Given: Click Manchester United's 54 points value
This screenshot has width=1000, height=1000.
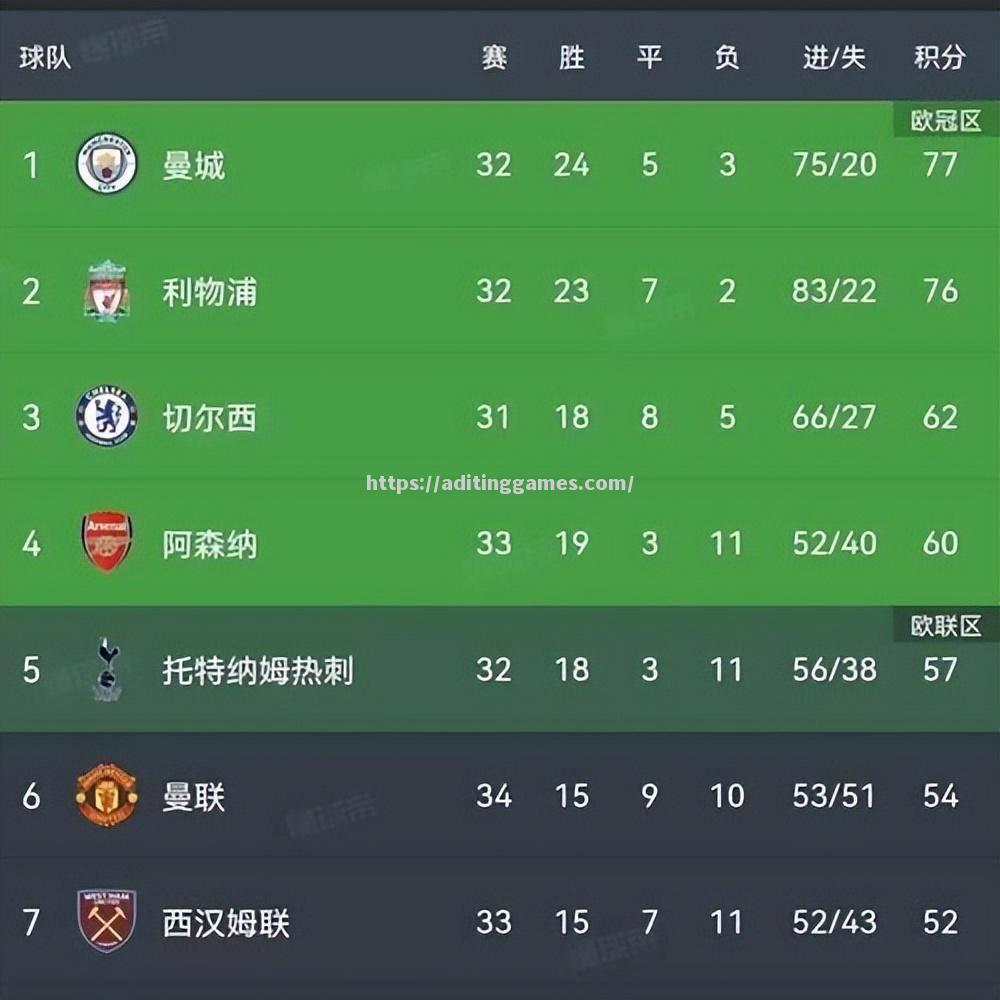Looking at the screenshot, I should click(x=940, y=796).
